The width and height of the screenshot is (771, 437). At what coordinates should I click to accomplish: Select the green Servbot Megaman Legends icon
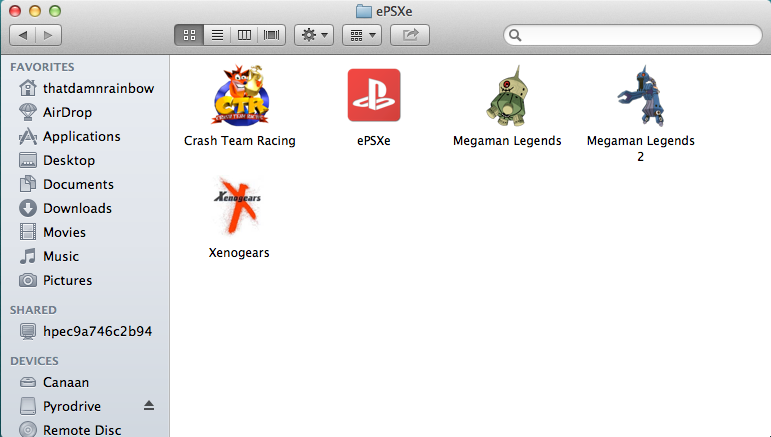tap(507, 96)
